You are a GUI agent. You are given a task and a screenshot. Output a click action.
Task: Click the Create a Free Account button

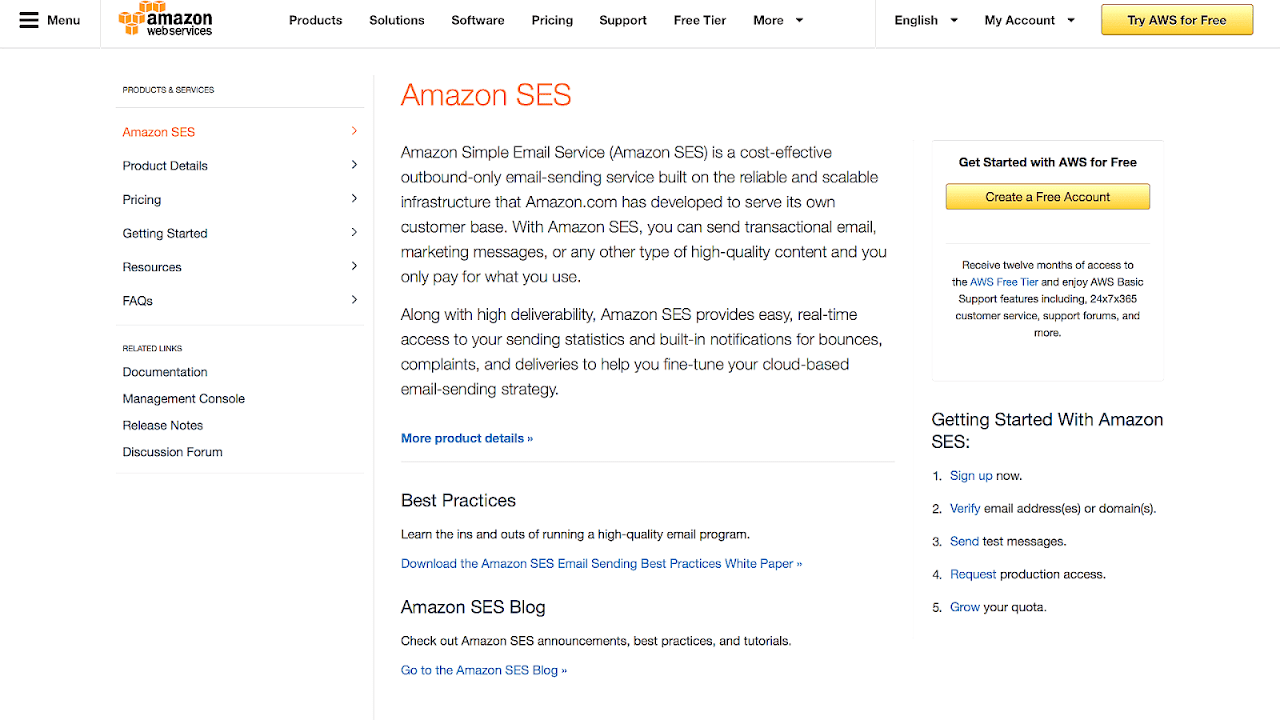(1048, 197)
